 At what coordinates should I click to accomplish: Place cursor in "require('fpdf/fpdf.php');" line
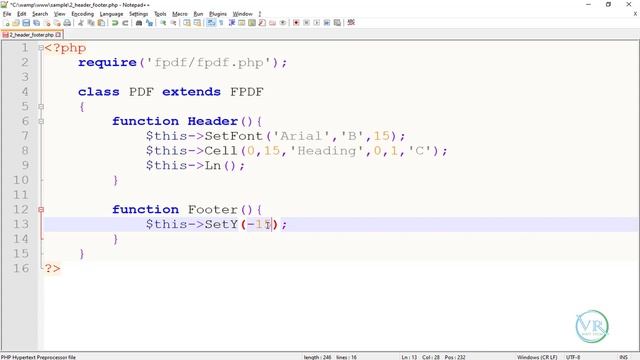coord(182,62)
